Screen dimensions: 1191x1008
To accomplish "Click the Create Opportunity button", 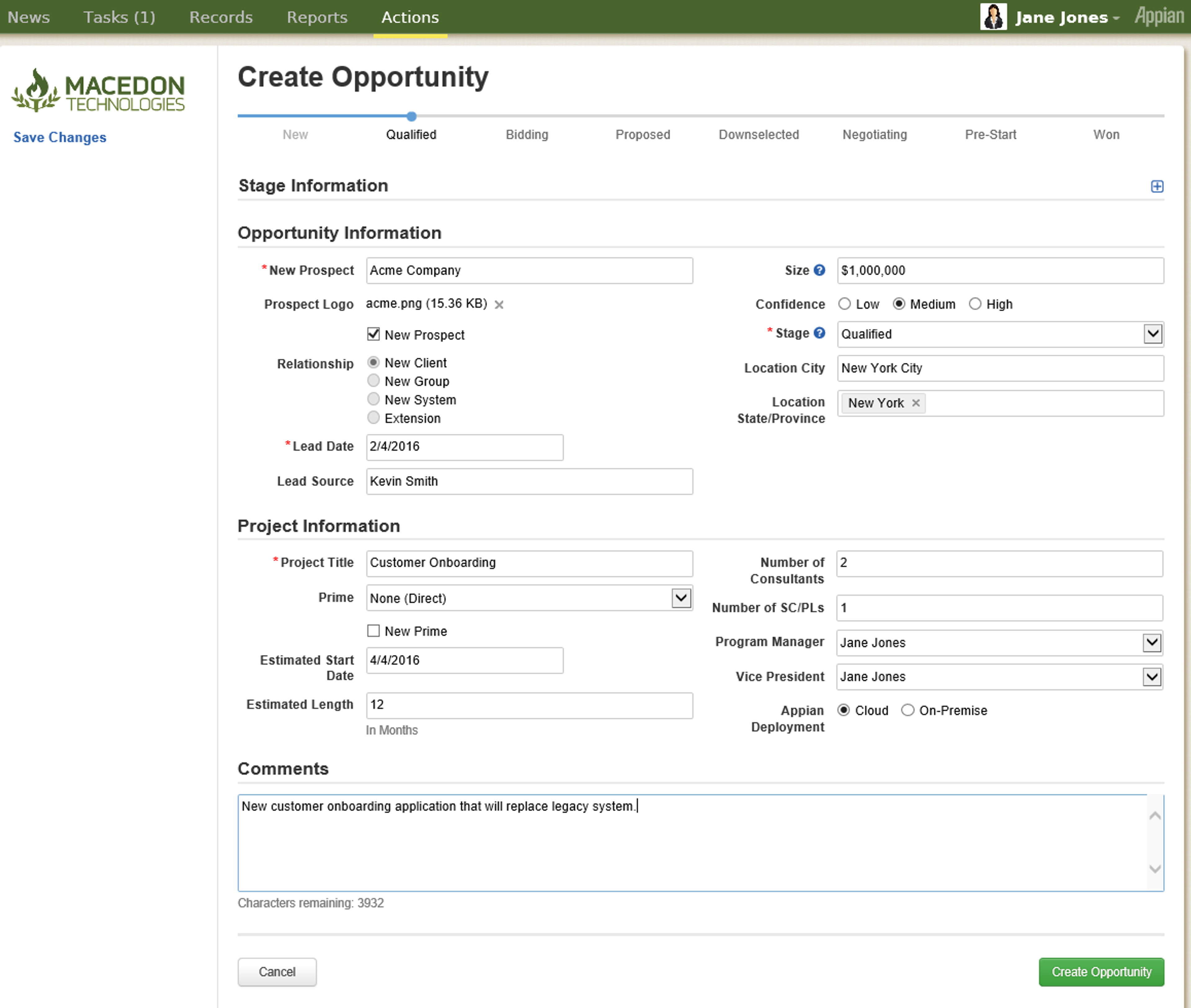I will coord(1101,972).
